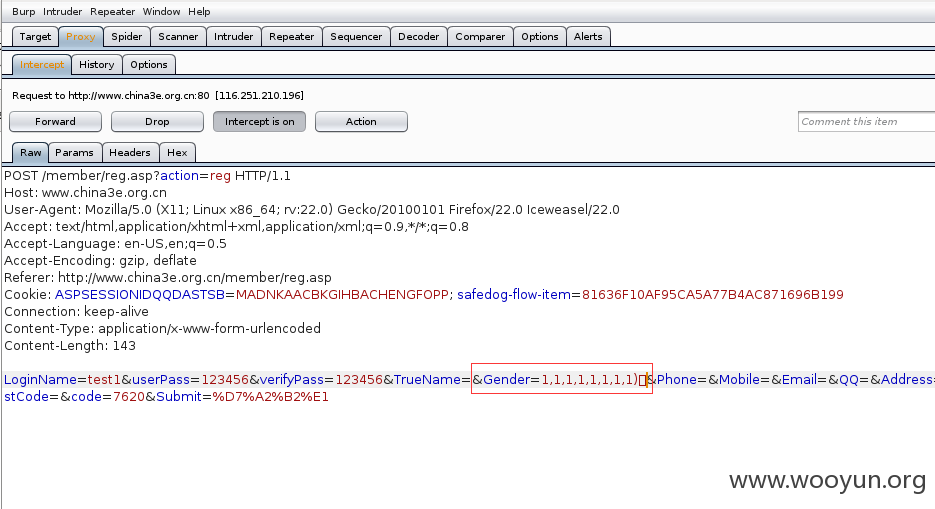
Task: Switch to the Hex view tab
Action: [177, 153]
